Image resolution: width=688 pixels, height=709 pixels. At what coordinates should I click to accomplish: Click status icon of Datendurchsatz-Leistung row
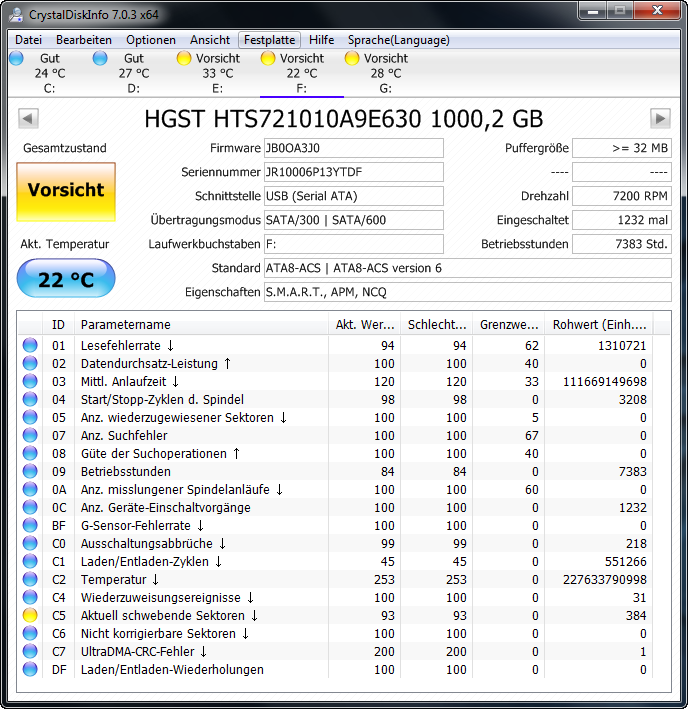coord(30,363)
